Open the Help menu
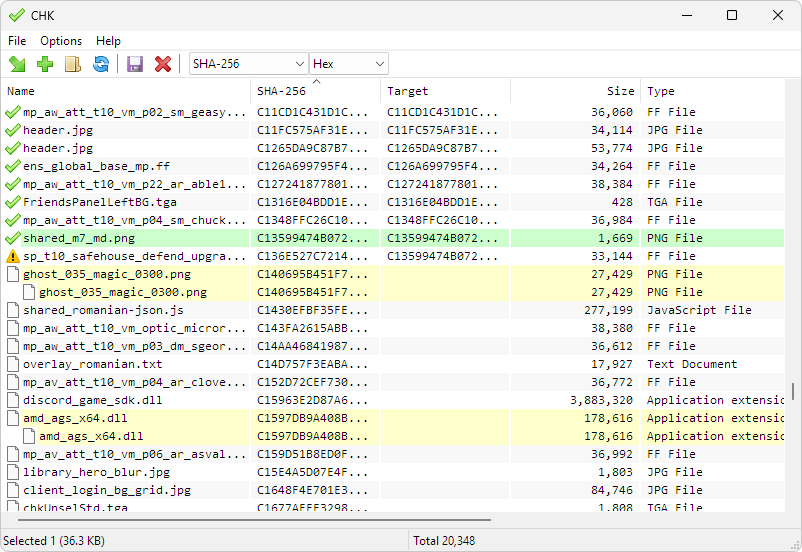Image resolution: width=802 pixels, height=552 pixels. pos(108,41)
